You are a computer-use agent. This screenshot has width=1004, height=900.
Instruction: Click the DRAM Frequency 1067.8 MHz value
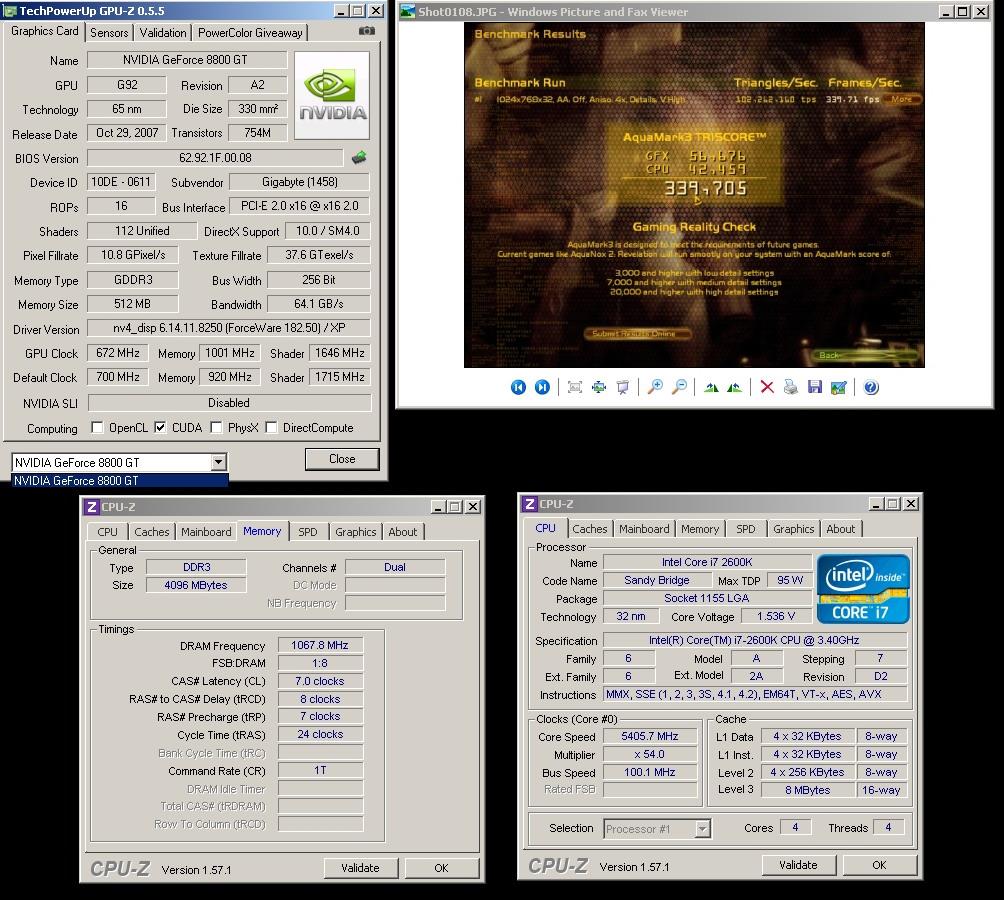(x=320, y=645)
